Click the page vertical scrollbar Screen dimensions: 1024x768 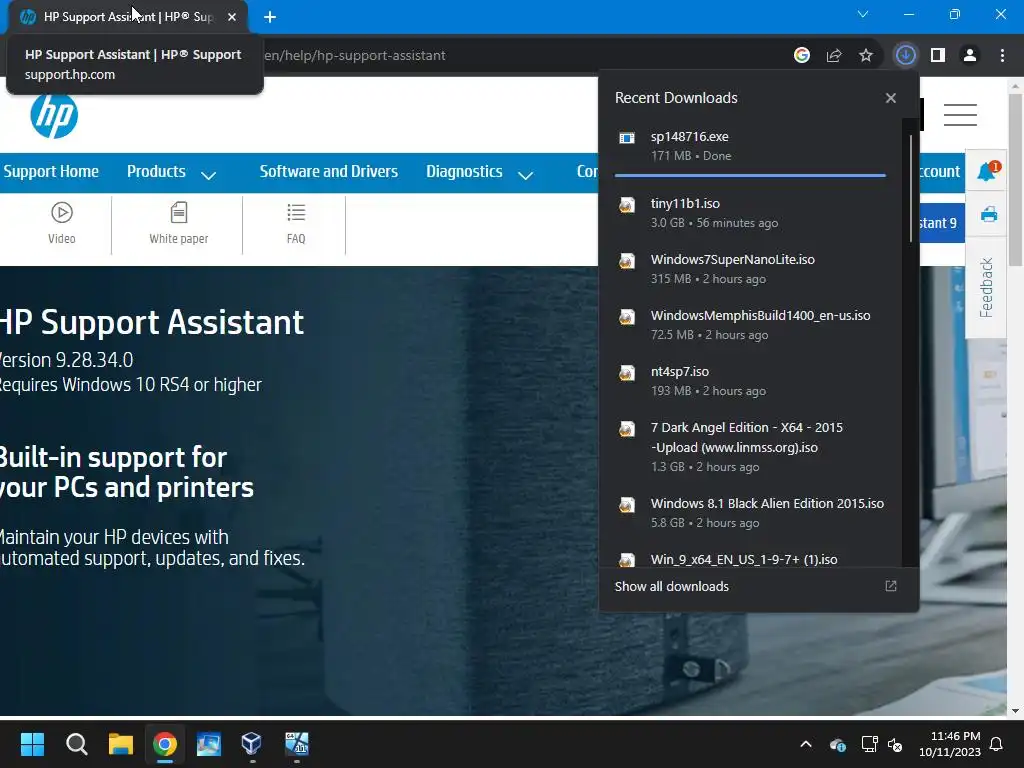pyautogui.click(x=1015, y=179)
